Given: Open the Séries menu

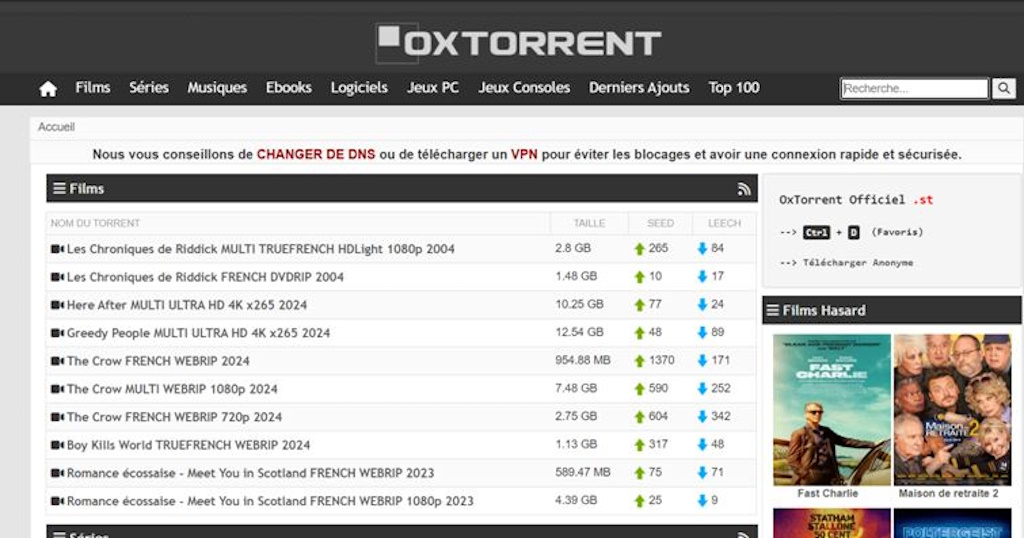Looking at the screenshot, I should (149, 87).
